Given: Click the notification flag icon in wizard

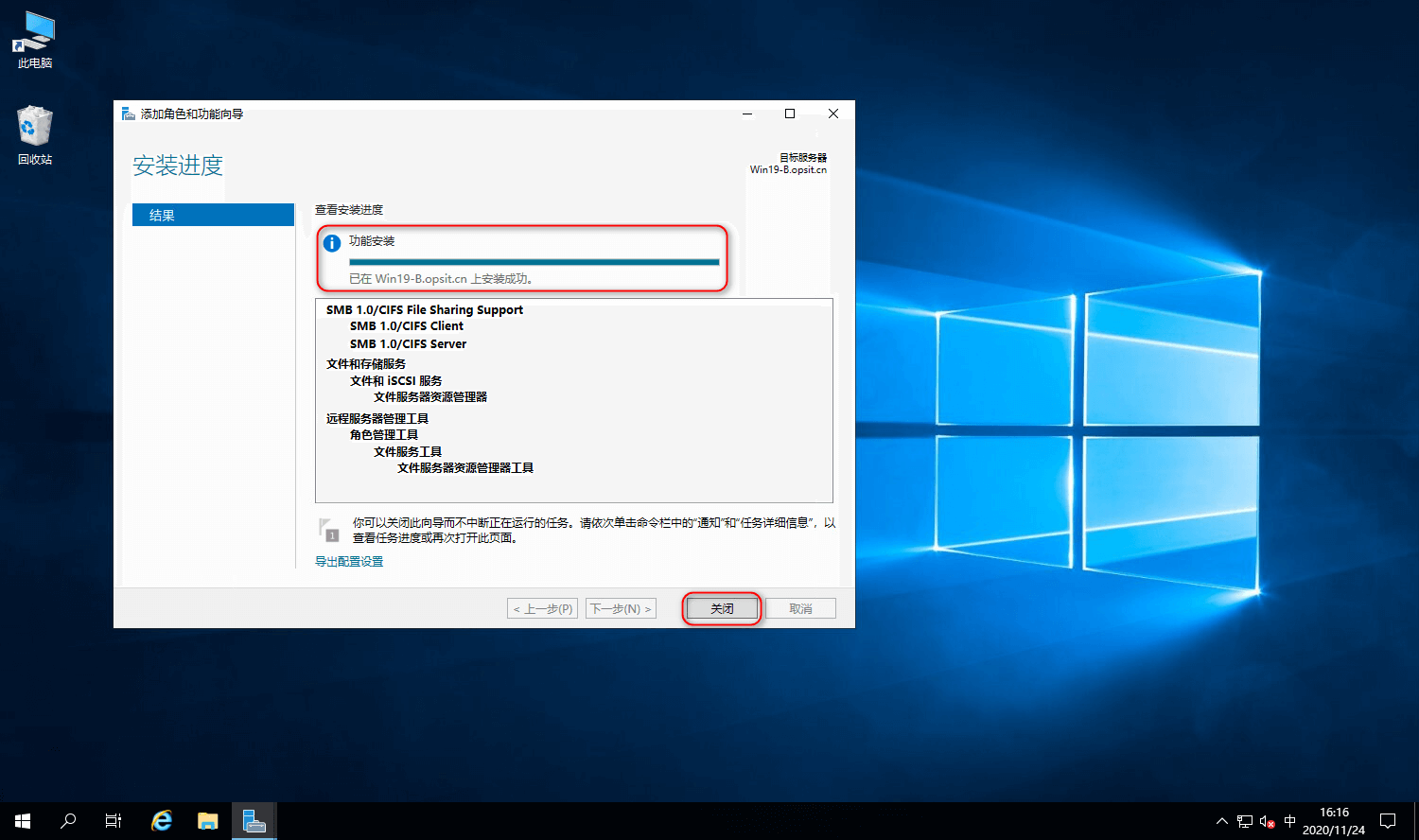Looking at the screenshot, I should click(x=329, y=530).
